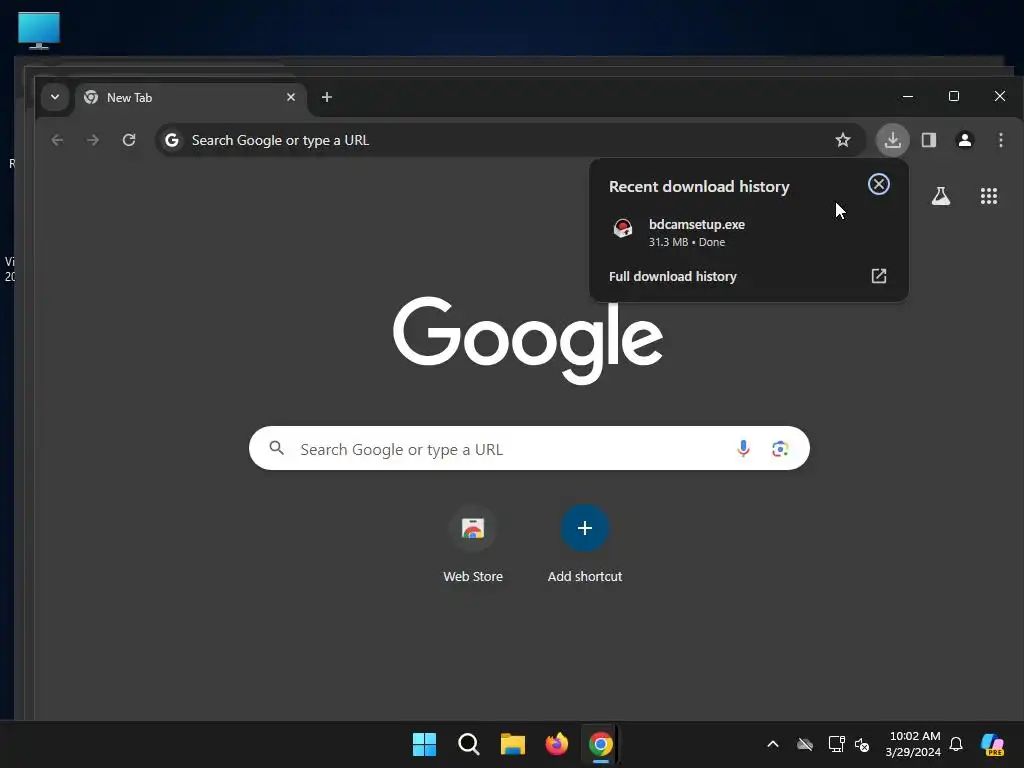Open the notifications bell icon
Image resolution: width=1024 pixels, height=768 pixels.
click(x=956, y=744)
